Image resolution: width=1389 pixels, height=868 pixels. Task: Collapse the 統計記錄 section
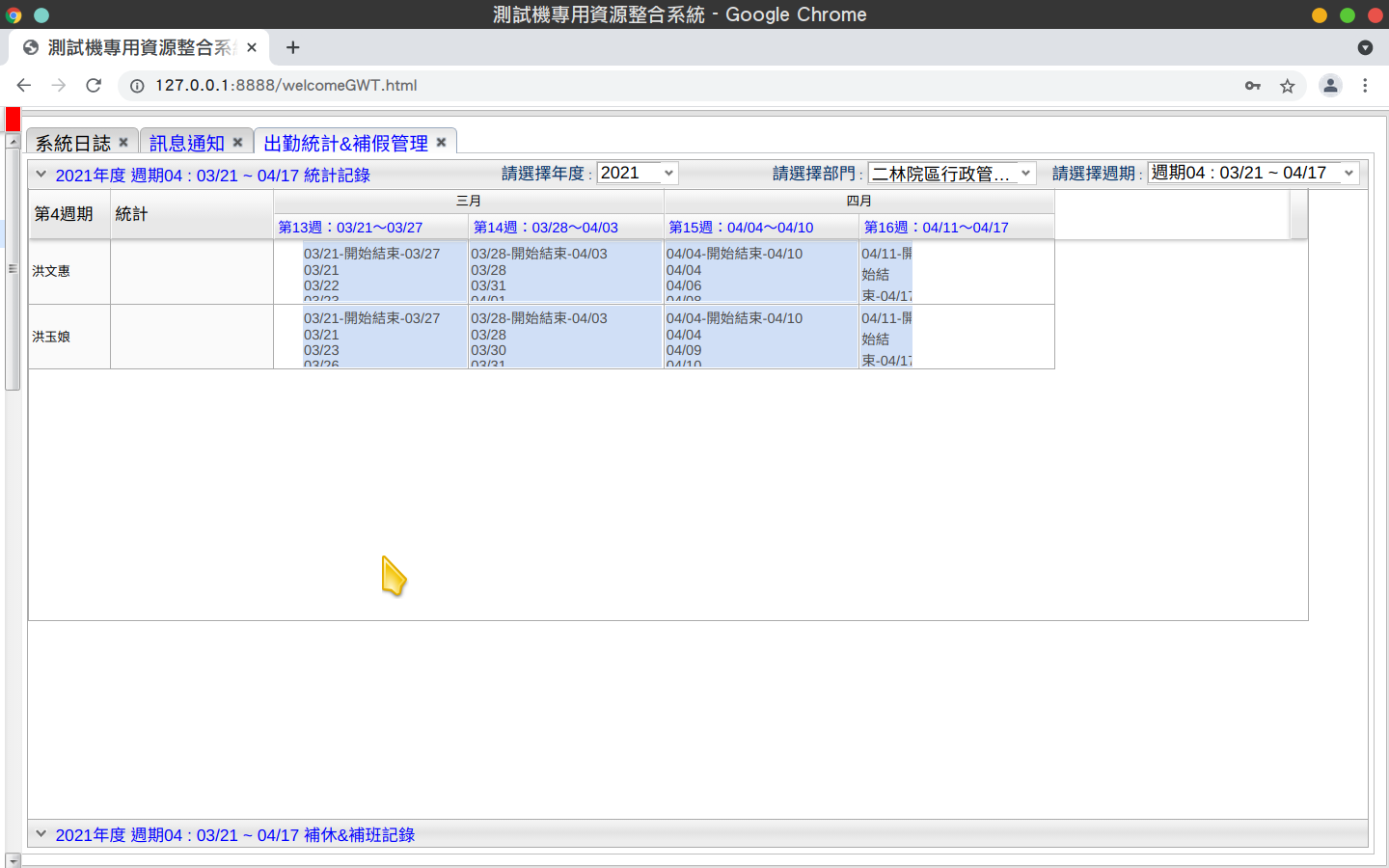pyautogui.click(x=41, y=175)
